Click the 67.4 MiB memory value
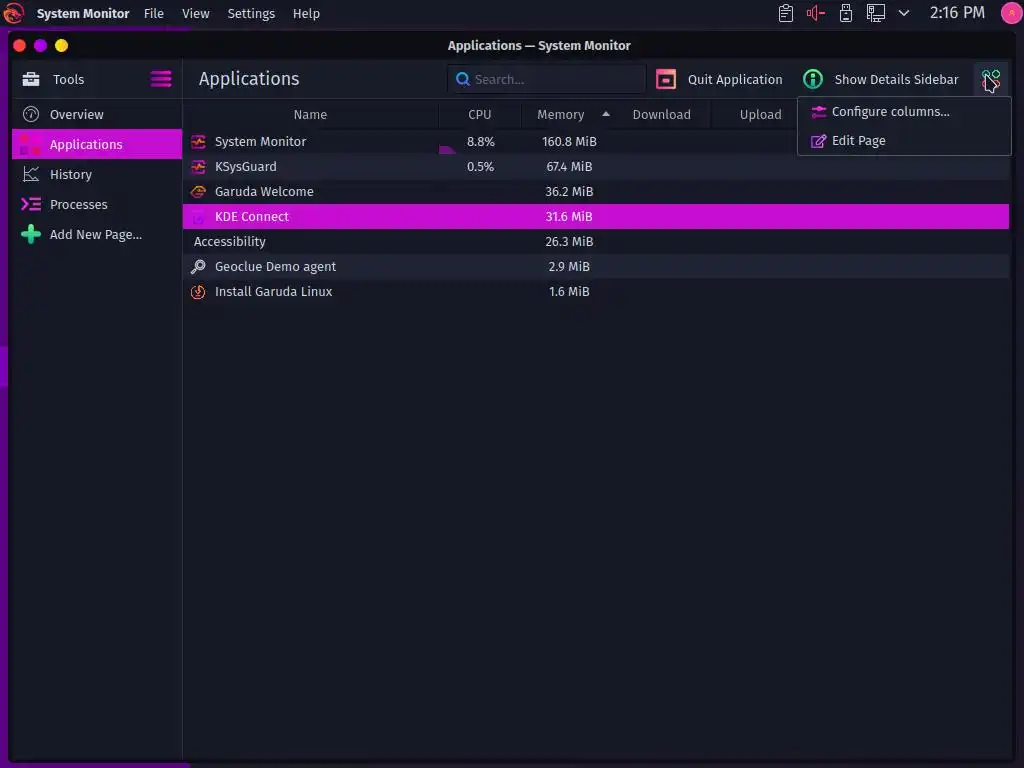 pos(569,167)
